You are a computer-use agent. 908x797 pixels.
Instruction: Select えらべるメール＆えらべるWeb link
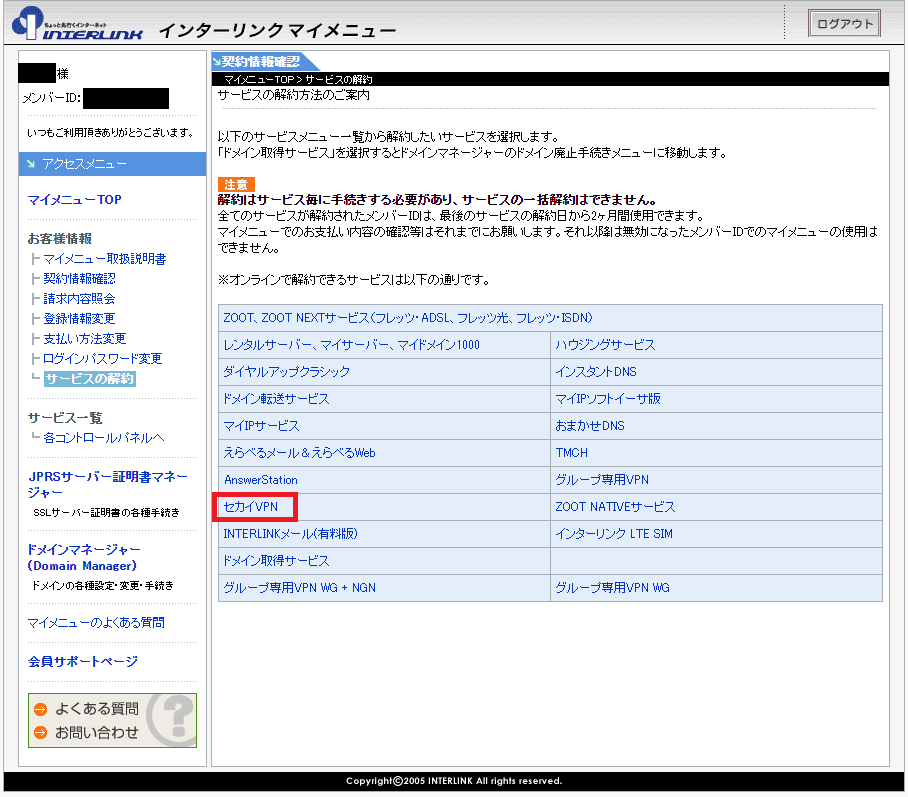(299, 453)
